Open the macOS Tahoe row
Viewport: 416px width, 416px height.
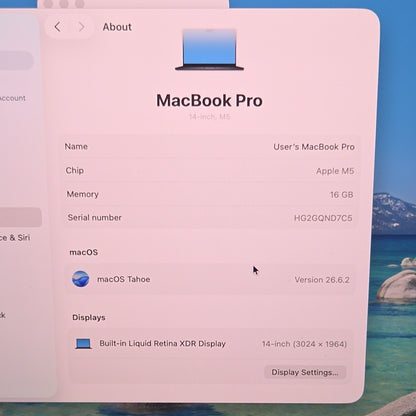point(210,279)
